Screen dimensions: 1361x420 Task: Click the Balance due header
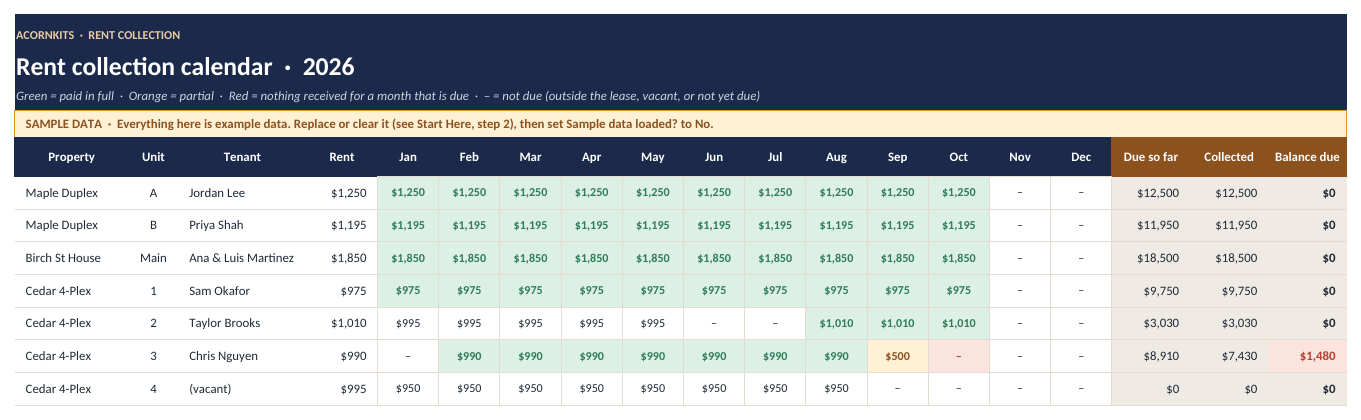1307,157
